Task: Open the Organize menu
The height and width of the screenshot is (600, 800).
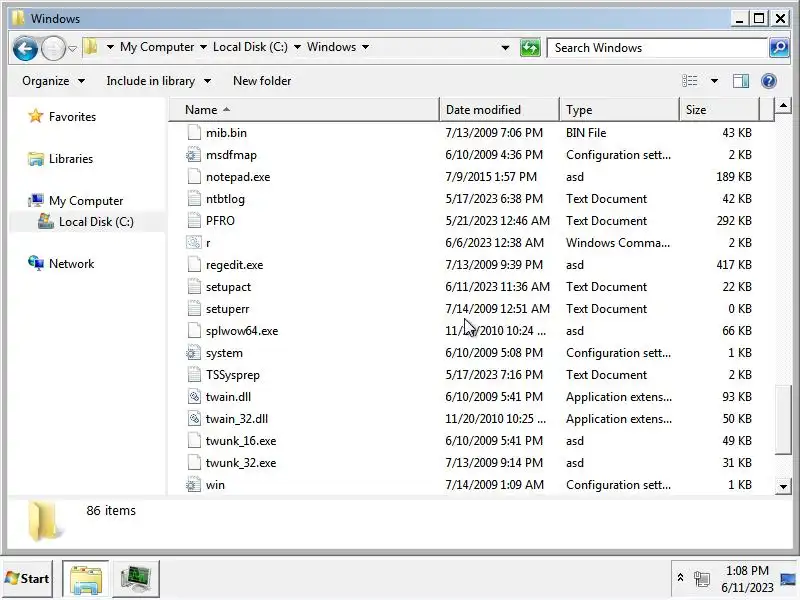Action: tap(53, 81)
